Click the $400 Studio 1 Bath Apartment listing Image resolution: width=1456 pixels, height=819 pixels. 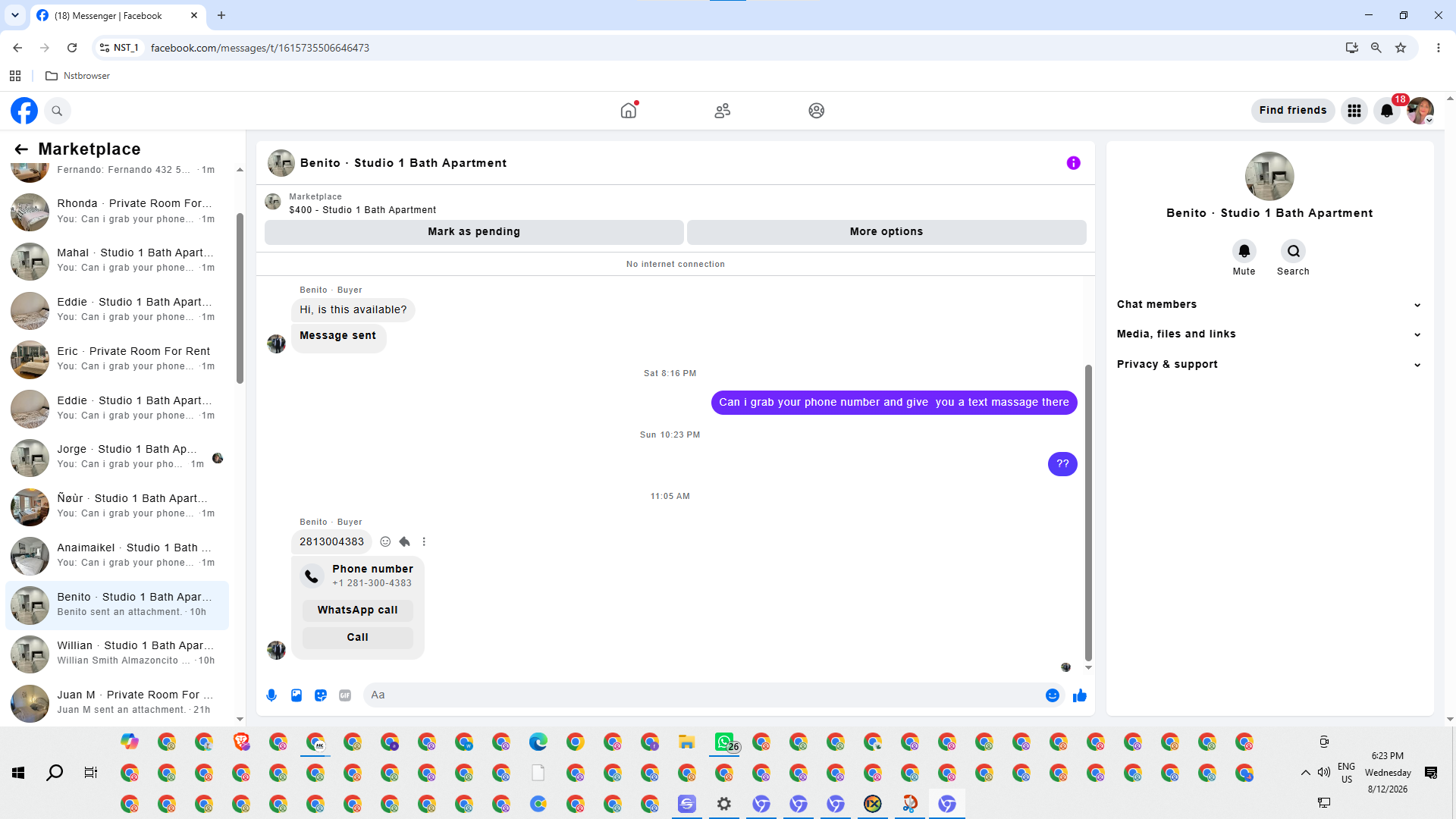click(362, 210)
